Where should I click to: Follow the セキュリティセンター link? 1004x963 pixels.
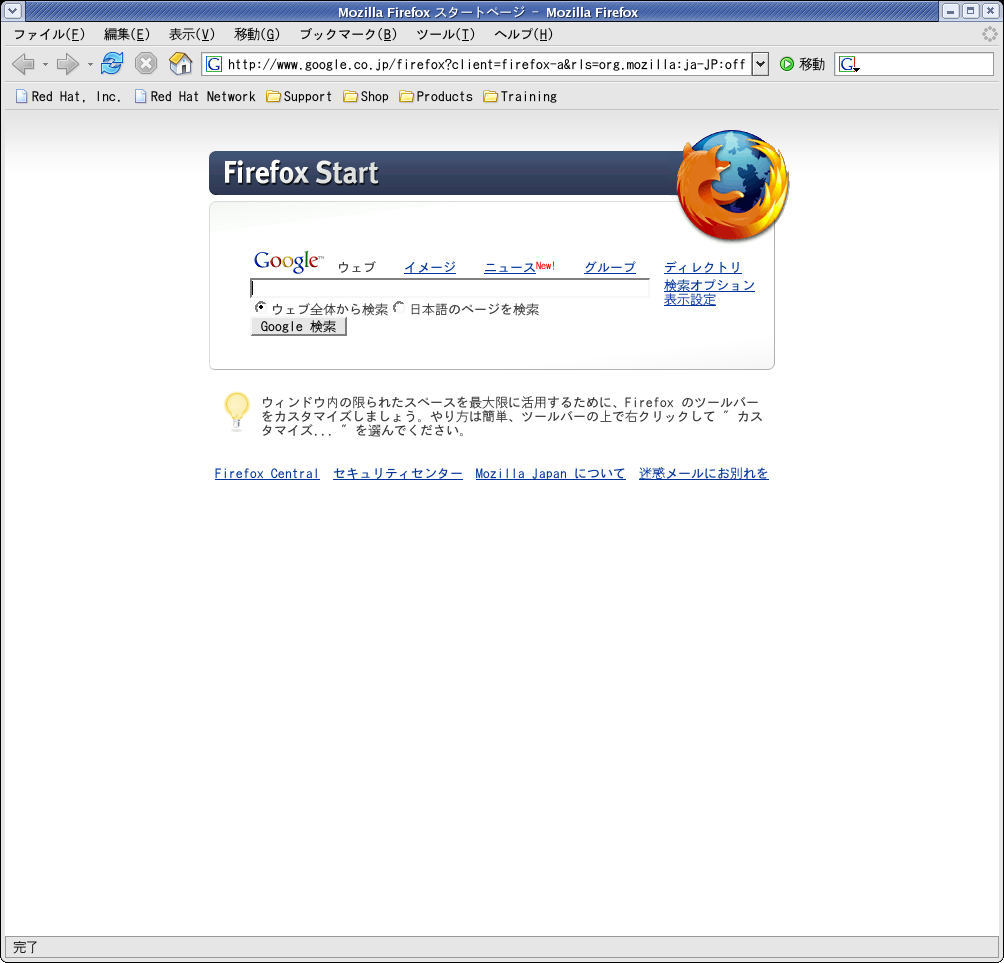click(x=398, y=474)
